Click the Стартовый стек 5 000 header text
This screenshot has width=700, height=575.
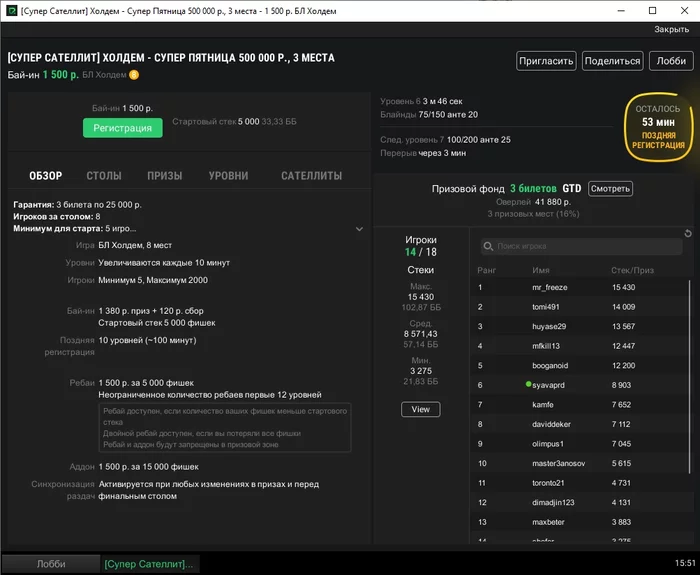click(234, 122)
